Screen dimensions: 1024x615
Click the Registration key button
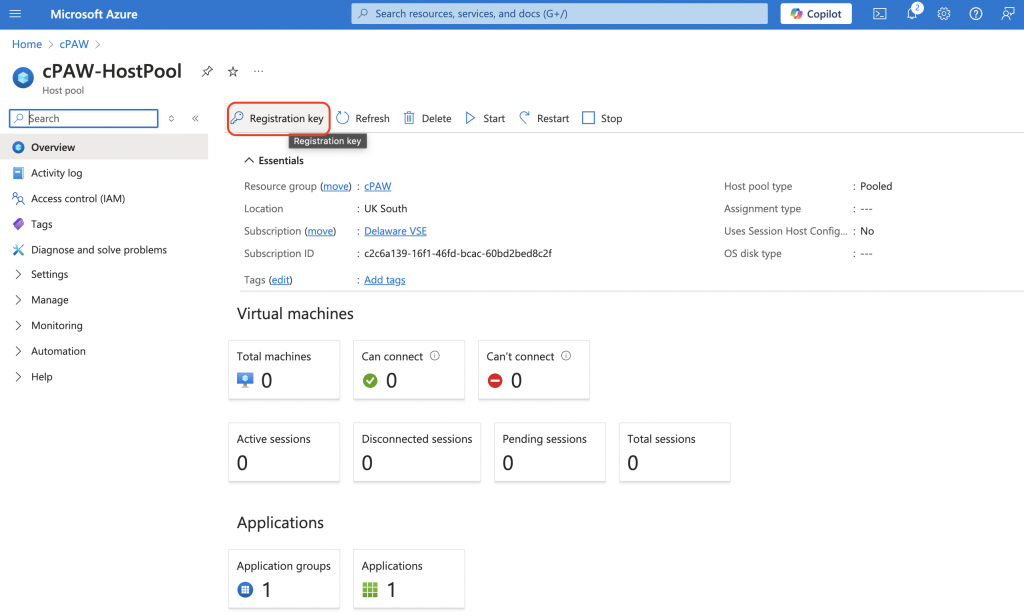(x=278, y=118)
